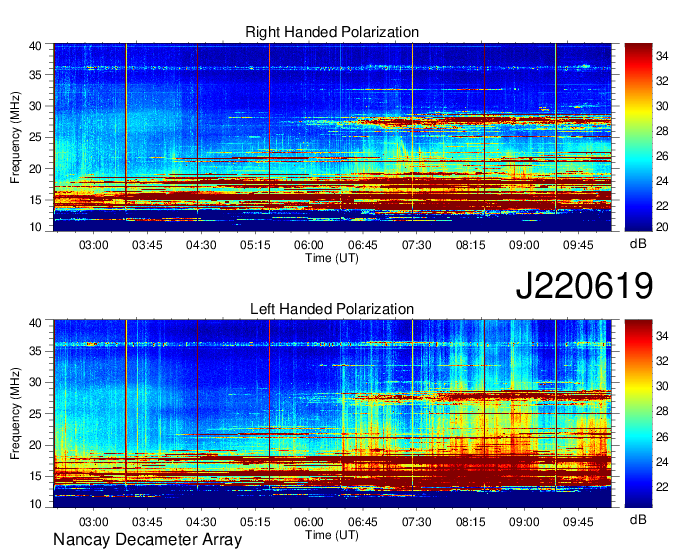The width and height of the screenshot is (680, 552).
Task: Click the 30 MHz tick on Left Handed plot
Action: (35, 382)
